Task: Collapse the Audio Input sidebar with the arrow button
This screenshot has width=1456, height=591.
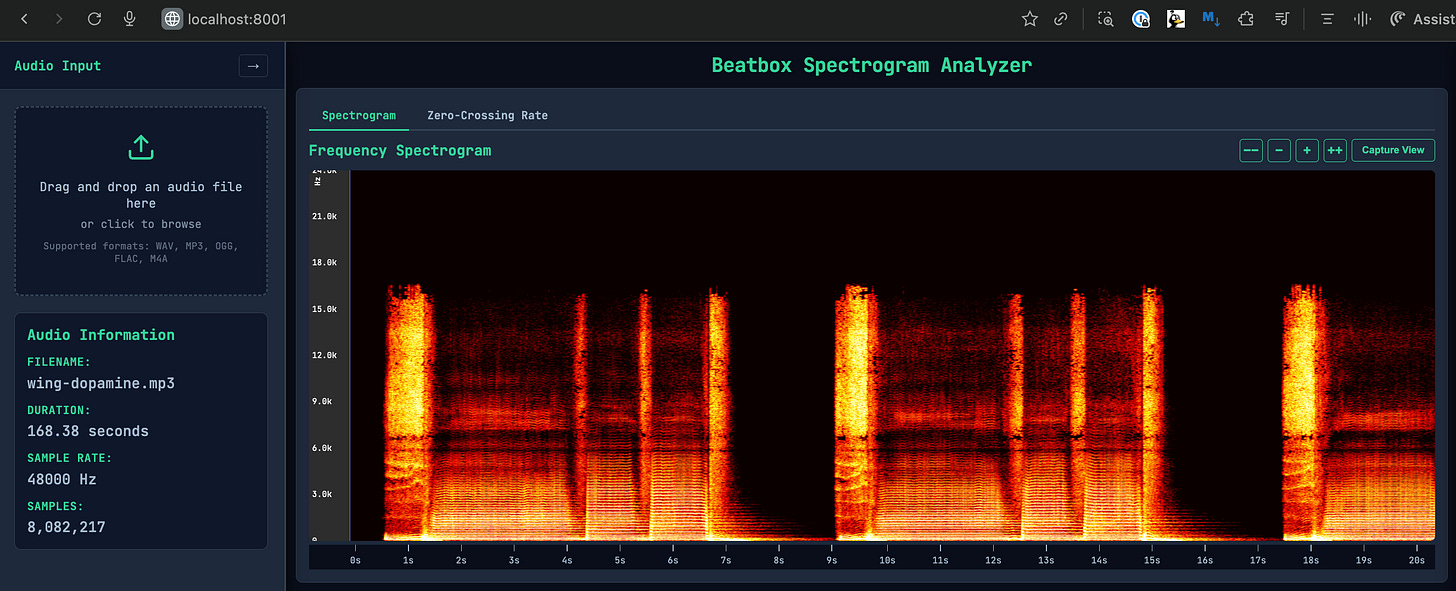Action: tap(253, 66)
